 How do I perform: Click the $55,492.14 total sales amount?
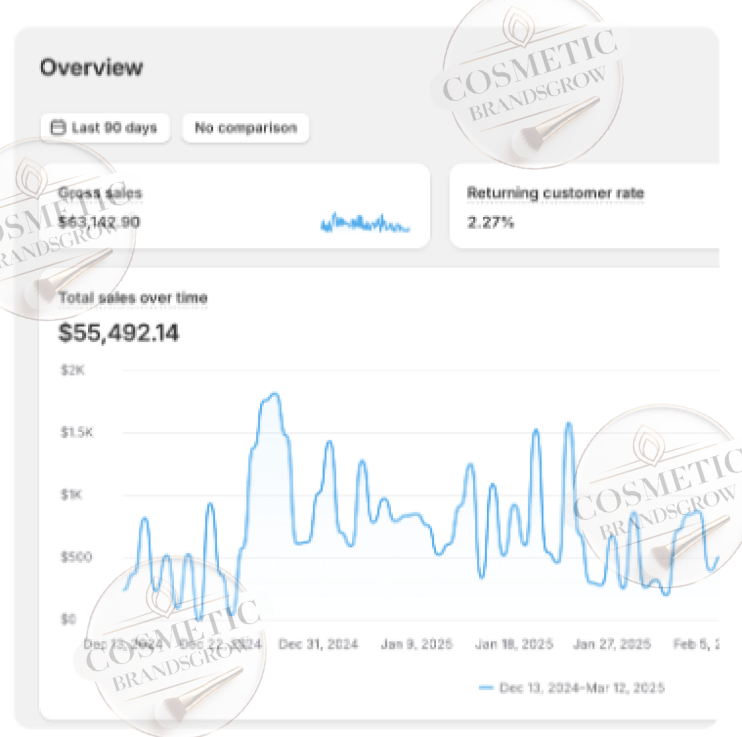[119, 333]
